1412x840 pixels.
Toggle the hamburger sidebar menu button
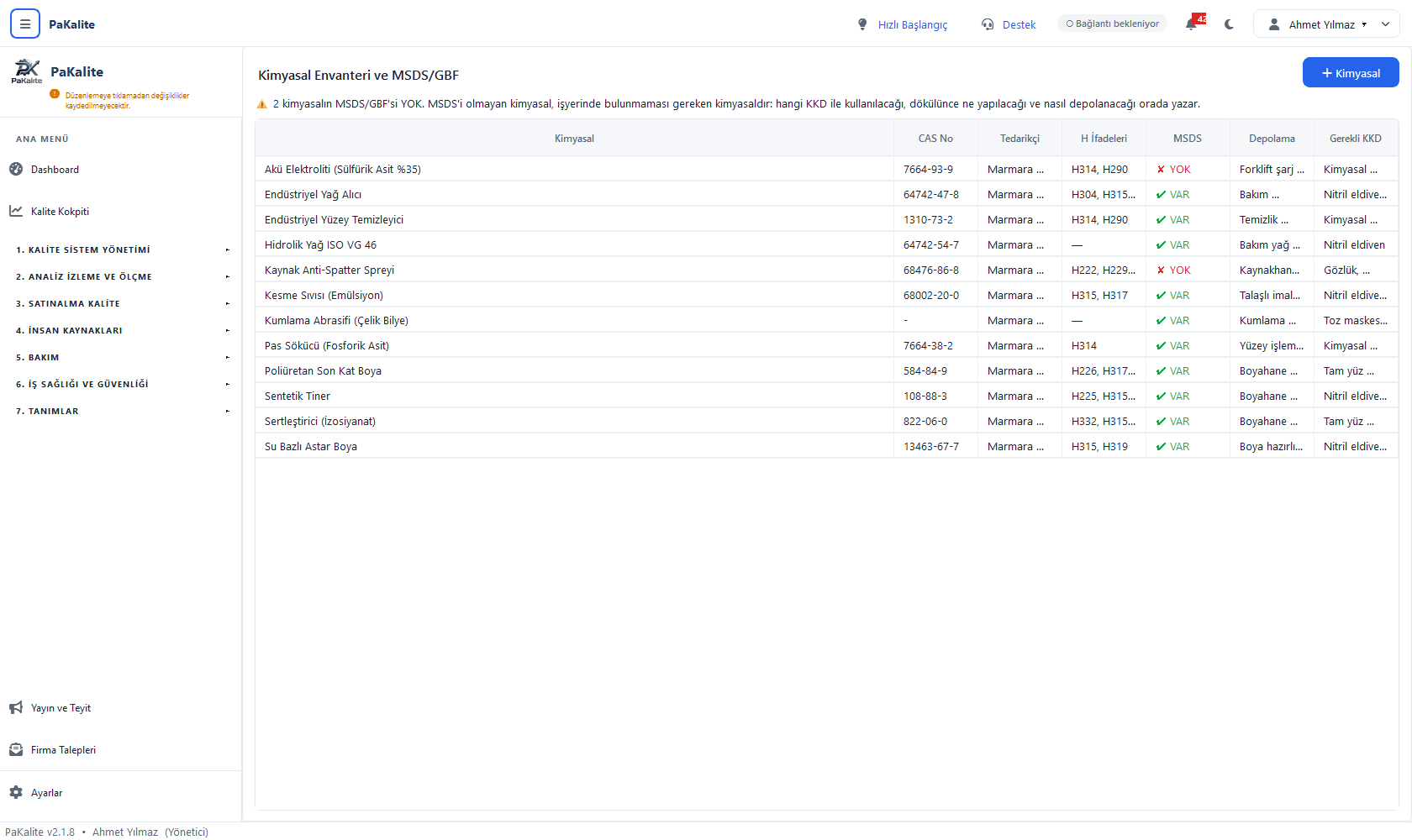tap(25, 24)
